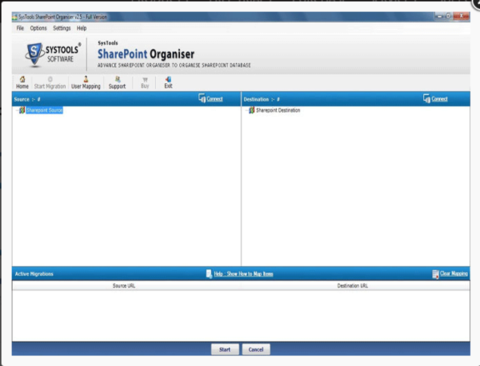480x366 pixels.
Task: Open the Settings menu
Action: point(62,28)
